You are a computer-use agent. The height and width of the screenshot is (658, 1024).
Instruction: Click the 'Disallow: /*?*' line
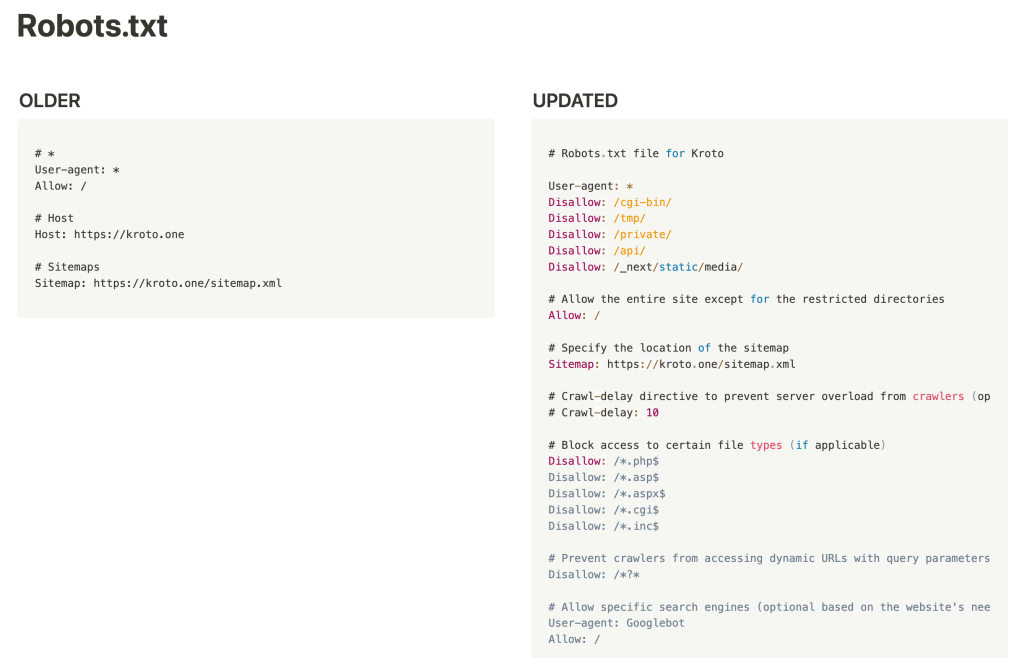(x=593, y=574)
